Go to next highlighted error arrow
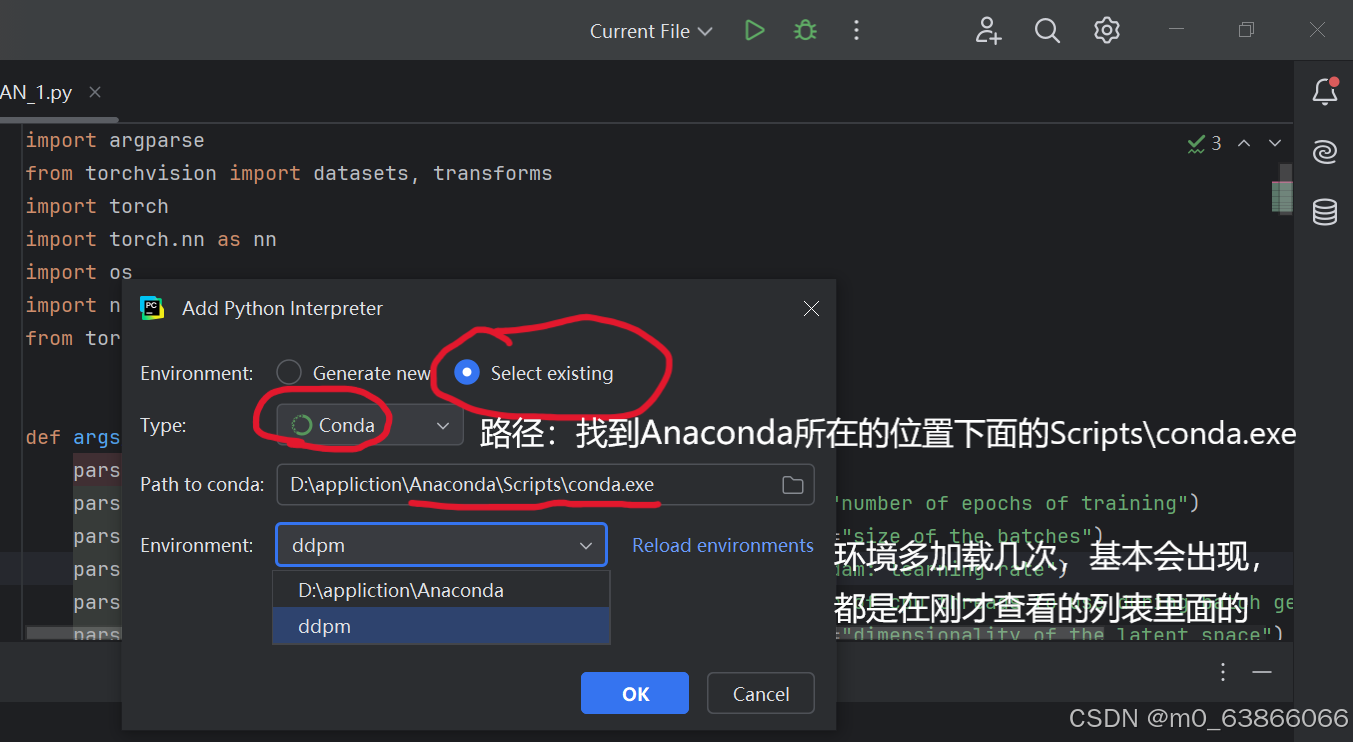The image size is (1353, 742). pos(1275,143)
